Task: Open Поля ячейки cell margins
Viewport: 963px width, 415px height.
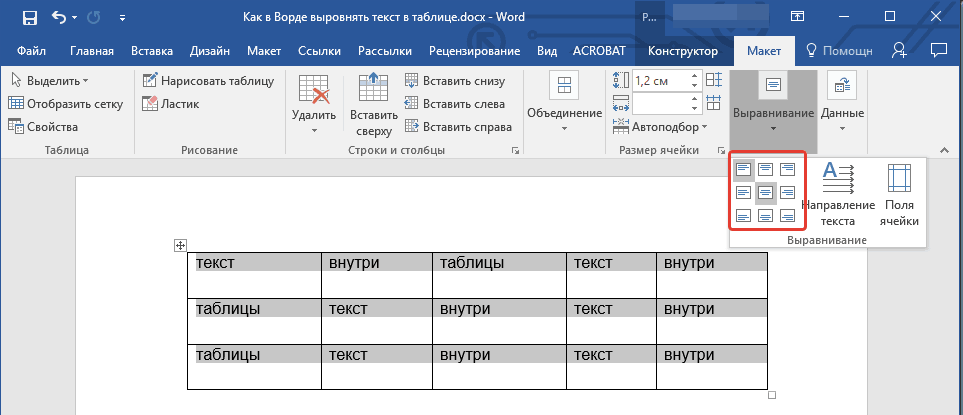Action: pyautogui.click(x=899, y=195)
